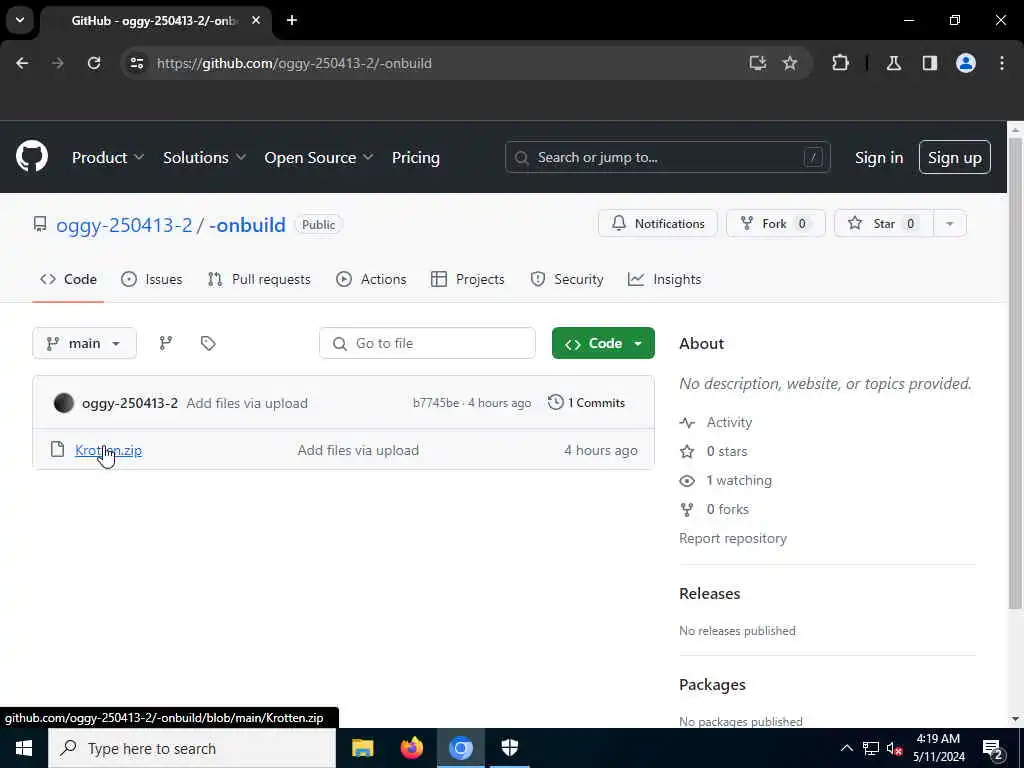
Task: Click the install app icon in address bar
Action: pos(758,63)
